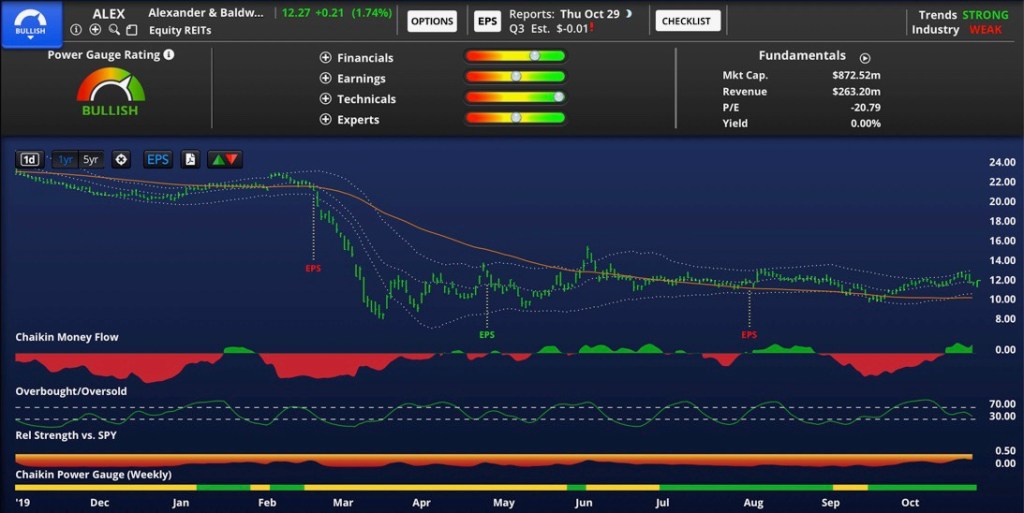Click the plus icon below ALEX ticker

click(95, 30)
